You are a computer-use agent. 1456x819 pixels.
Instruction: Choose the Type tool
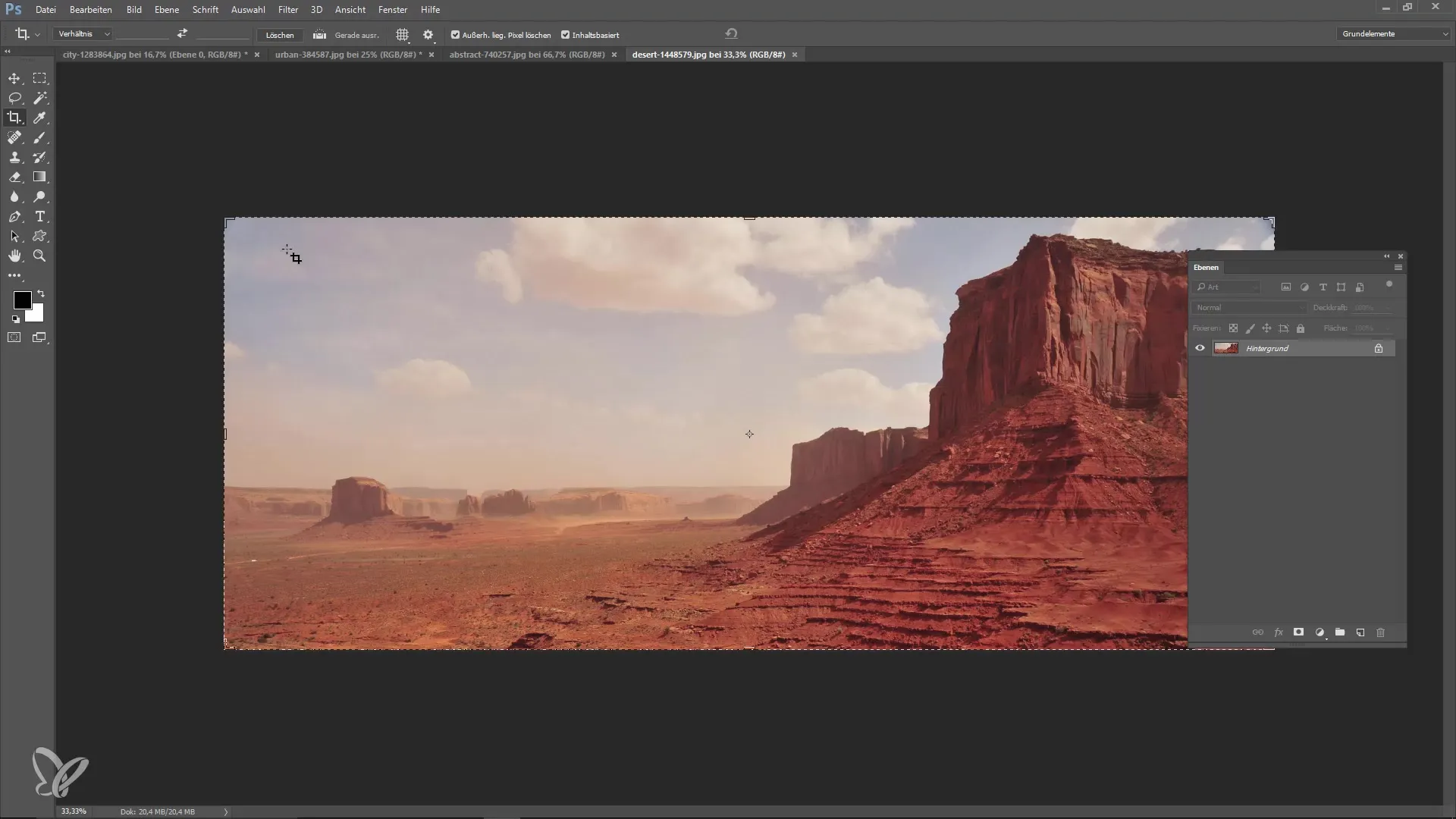tap(40, 217)
